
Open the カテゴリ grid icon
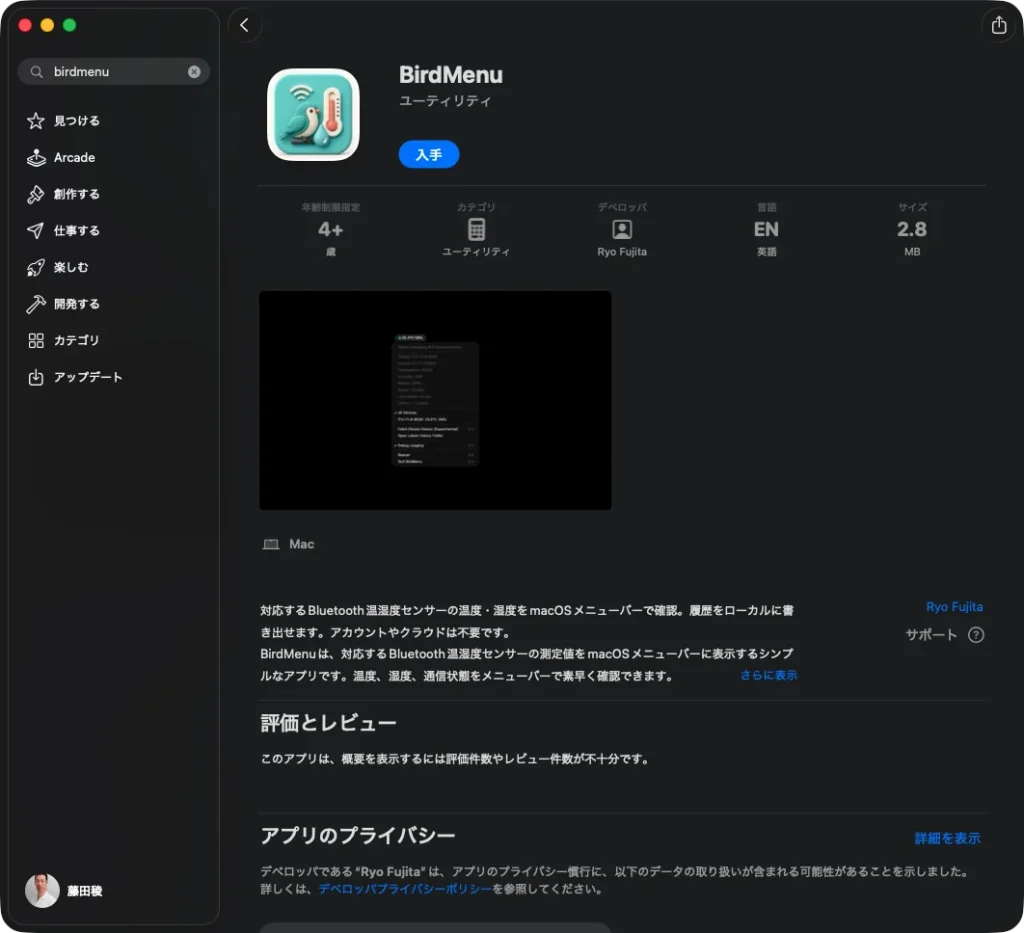coord(36,340)
